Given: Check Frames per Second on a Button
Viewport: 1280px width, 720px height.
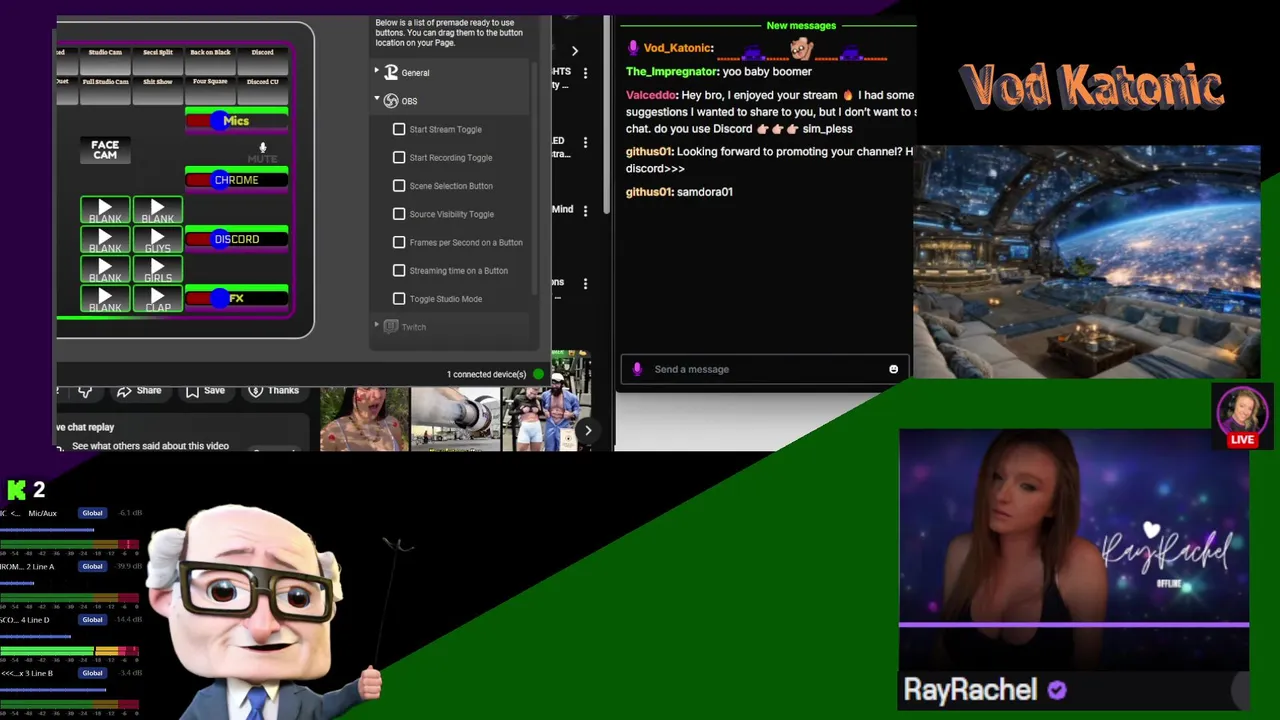Looking at the screenshot, I should pos(399,242).
